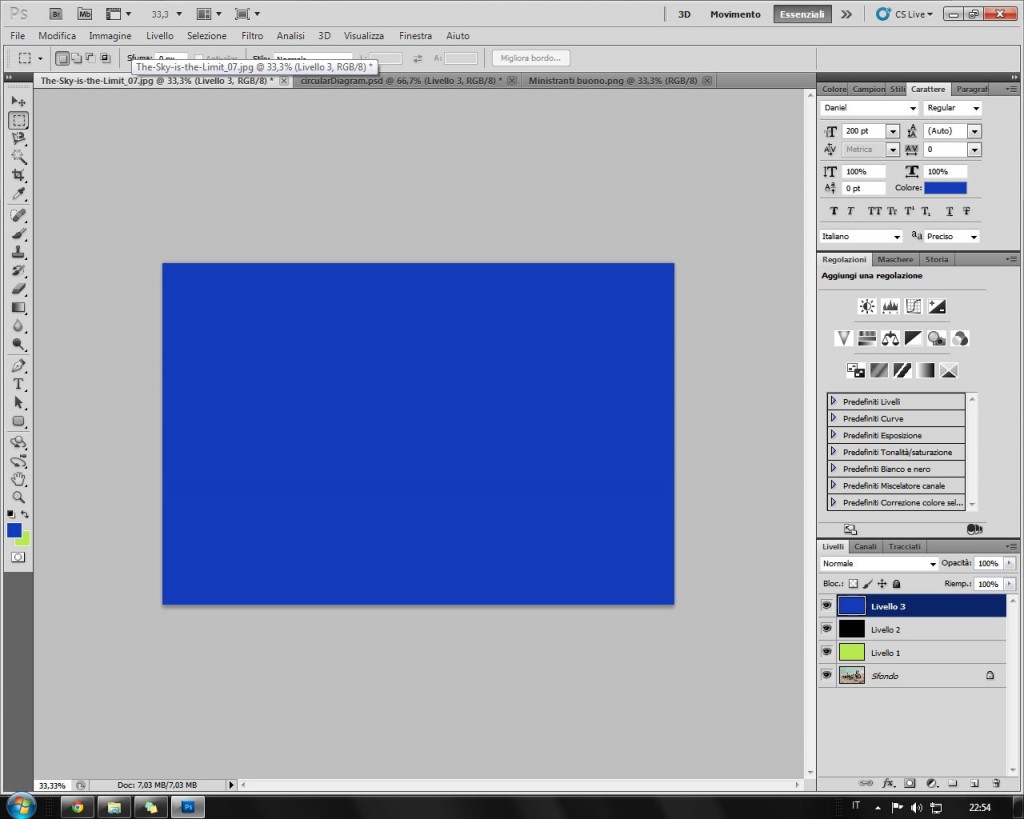The width and height of the screenshot is (1024, 819).
Task: Select the Pen tool
Action: click(18, 365)
